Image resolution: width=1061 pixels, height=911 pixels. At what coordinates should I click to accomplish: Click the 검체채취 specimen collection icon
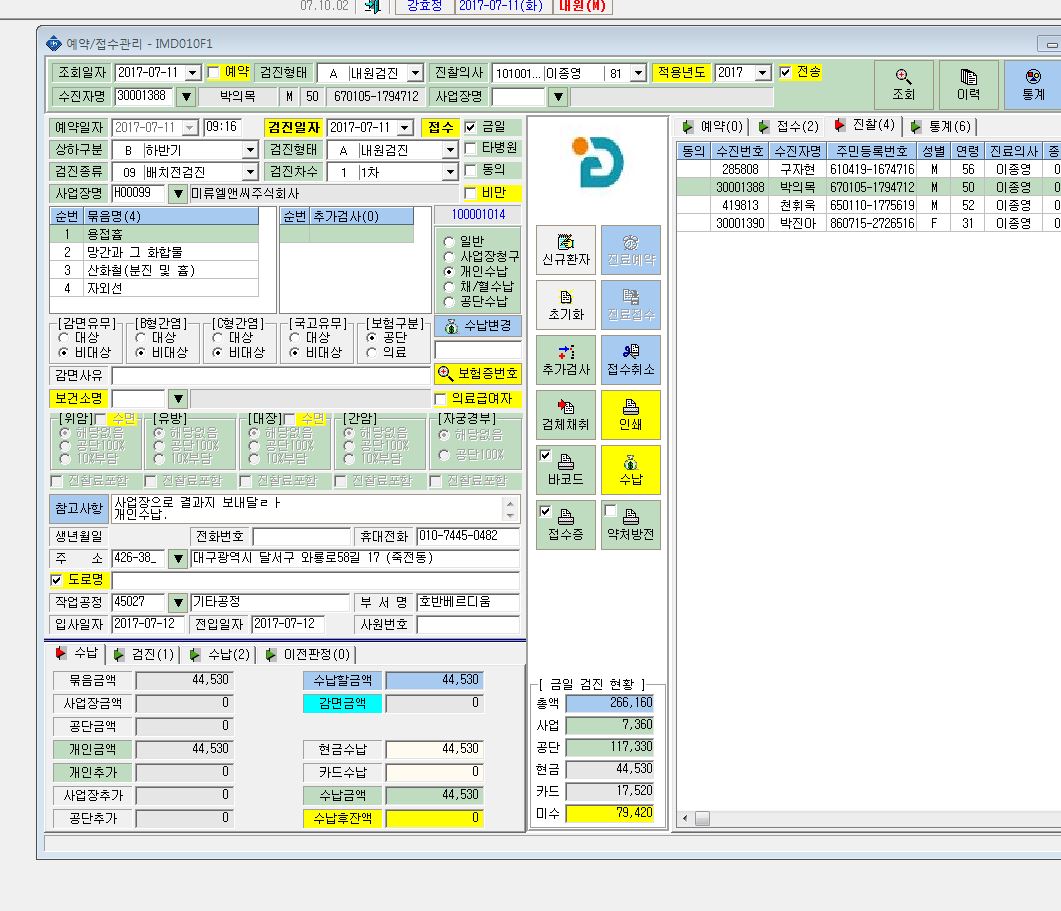(566, 414)
